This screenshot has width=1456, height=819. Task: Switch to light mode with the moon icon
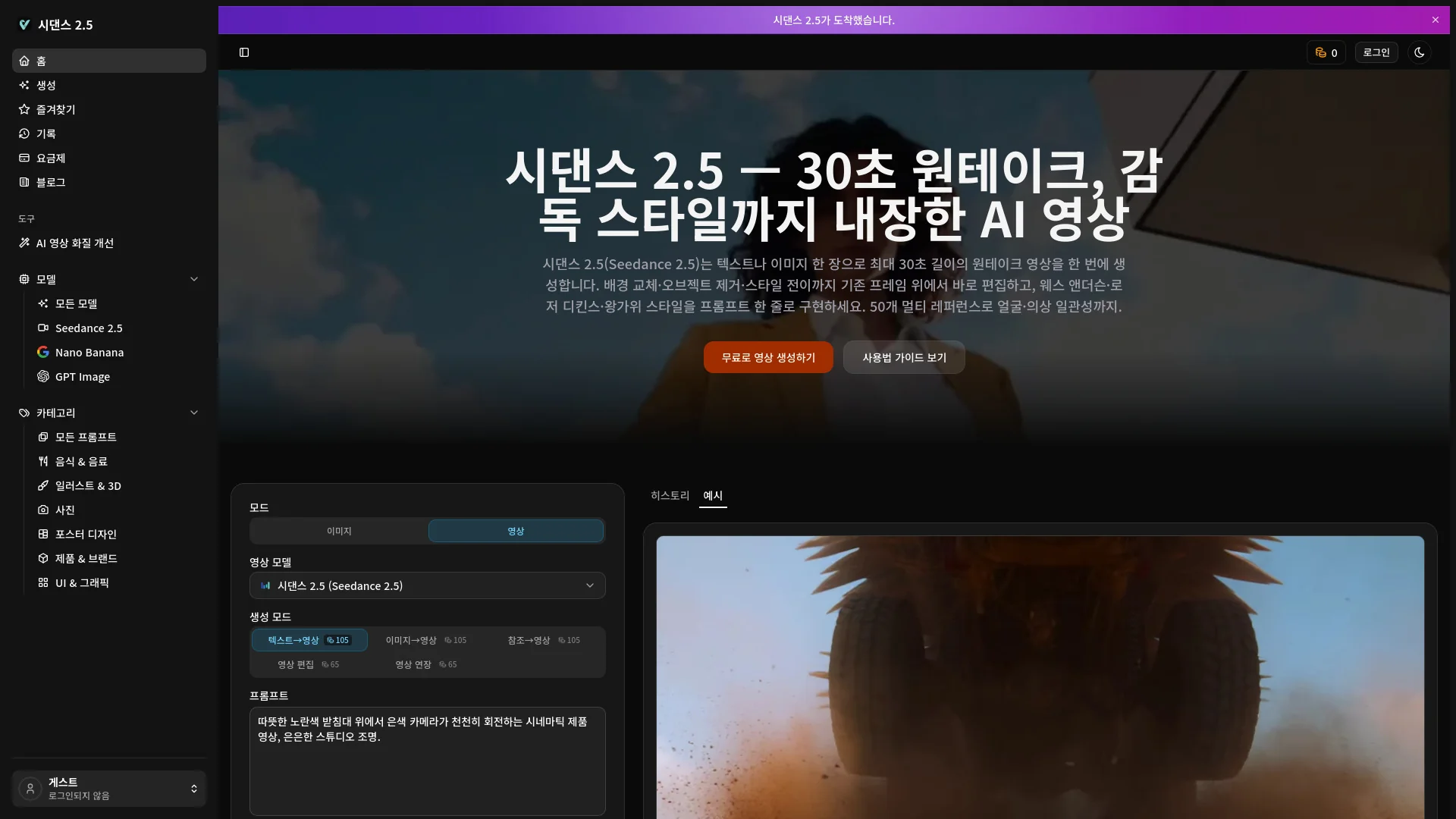point(1420,52)
